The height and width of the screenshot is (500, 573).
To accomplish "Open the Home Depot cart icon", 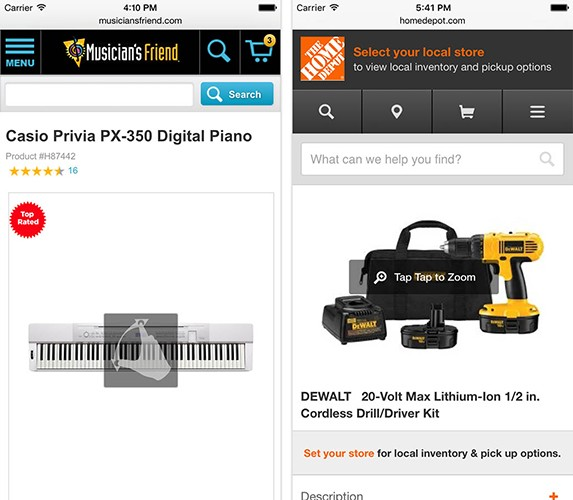I will 467,111.
